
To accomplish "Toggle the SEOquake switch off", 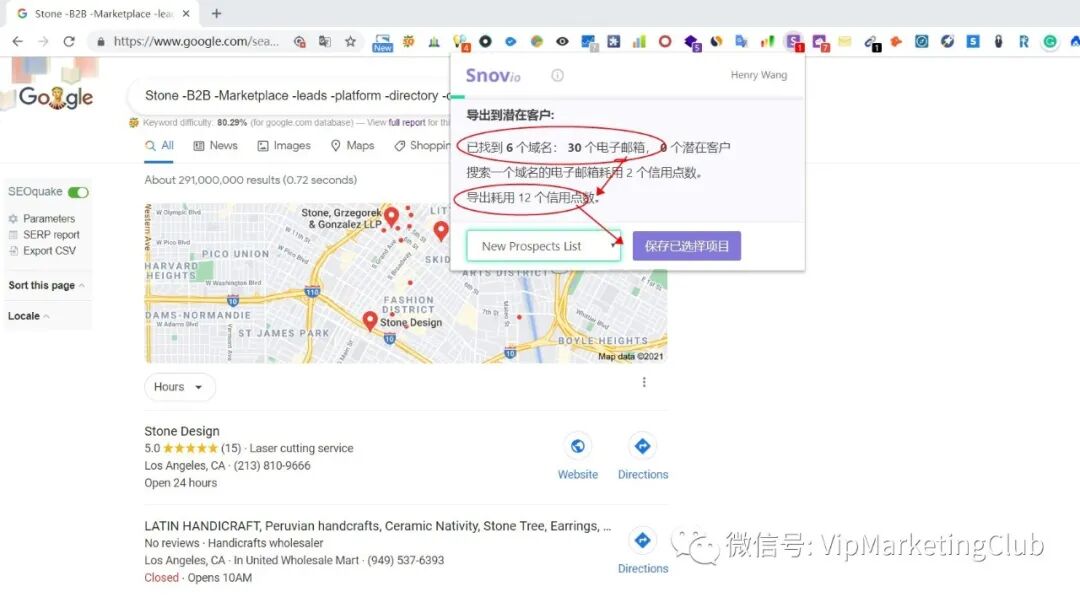I will [x=79, y=192].
